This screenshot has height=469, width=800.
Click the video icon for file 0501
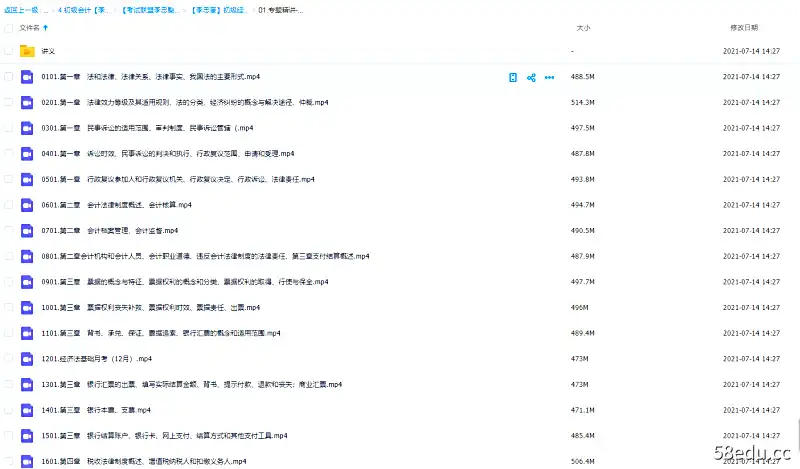point(27,179)
